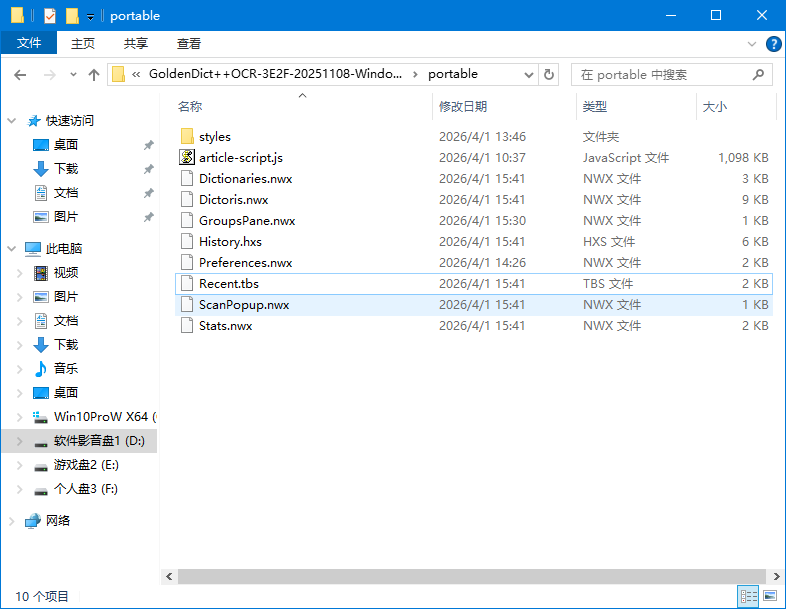Sort by the 修改日期 column header
This screenshot has width=786, height=609.
pyautogui.click(x=463, y=106)
